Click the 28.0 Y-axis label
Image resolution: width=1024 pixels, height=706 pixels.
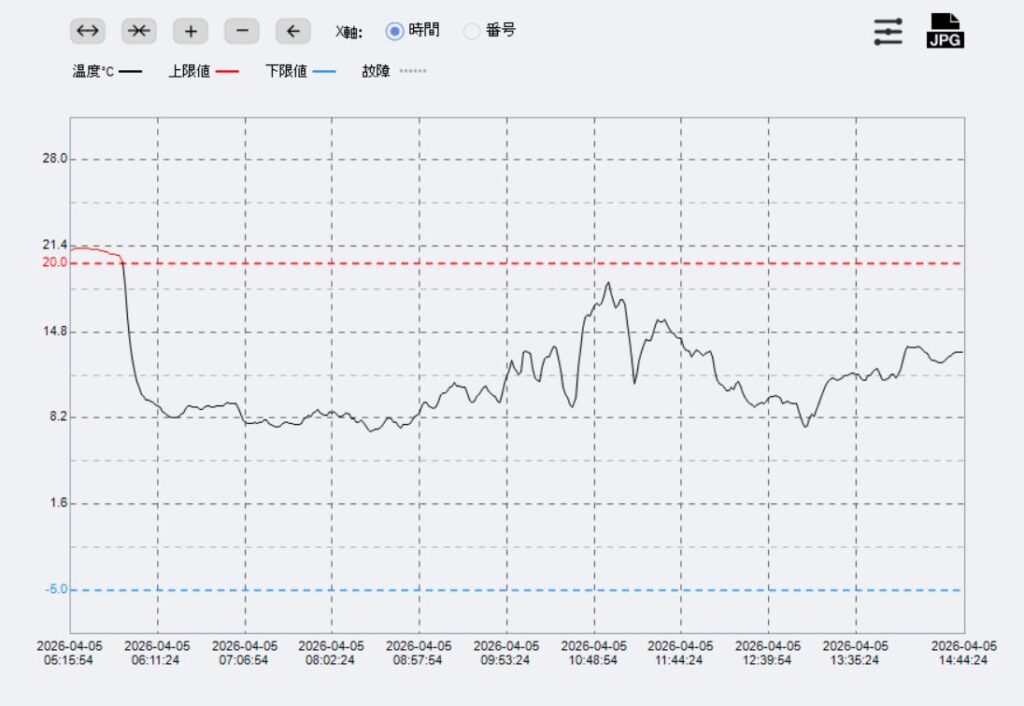(55, 158)
